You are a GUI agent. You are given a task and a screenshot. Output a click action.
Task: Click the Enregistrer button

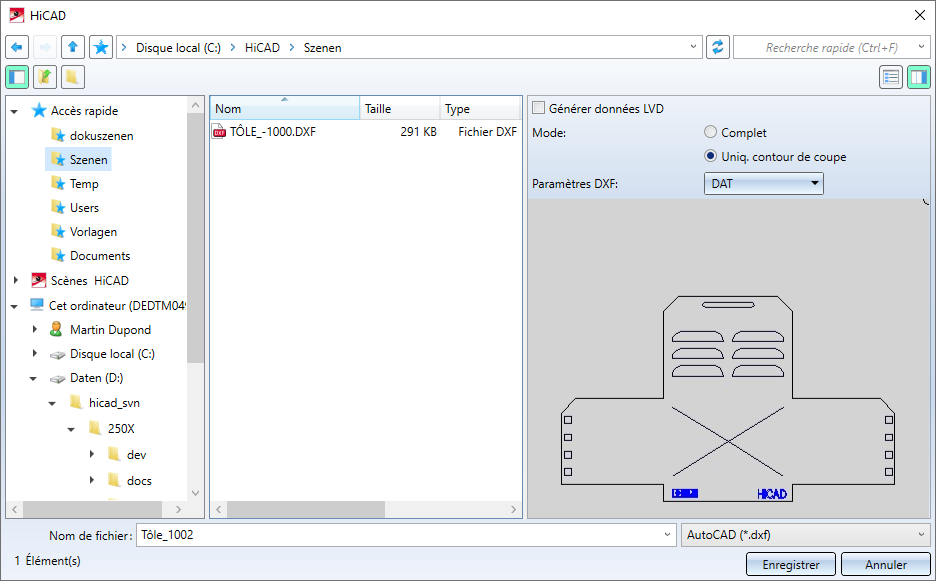click(791, 564)
